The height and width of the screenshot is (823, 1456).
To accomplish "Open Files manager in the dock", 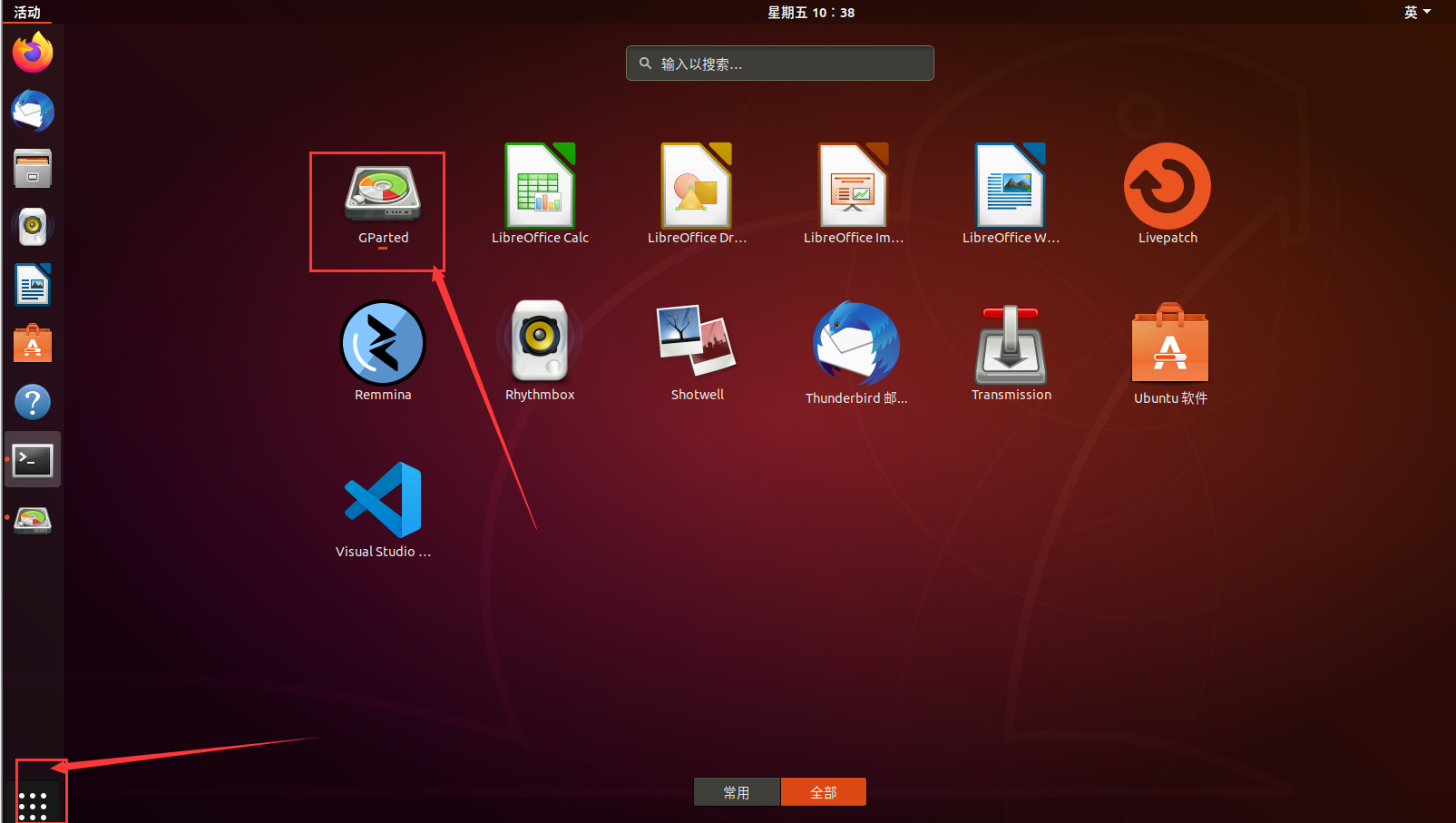I will [x=33, y=169].
